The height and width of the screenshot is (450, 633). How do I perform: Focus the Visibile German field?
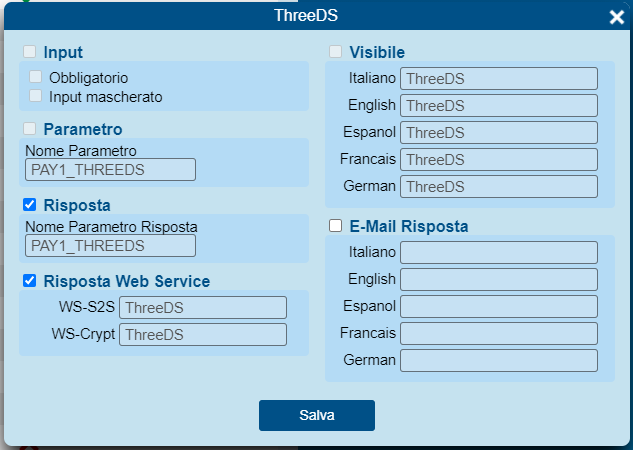click(499, 186)
